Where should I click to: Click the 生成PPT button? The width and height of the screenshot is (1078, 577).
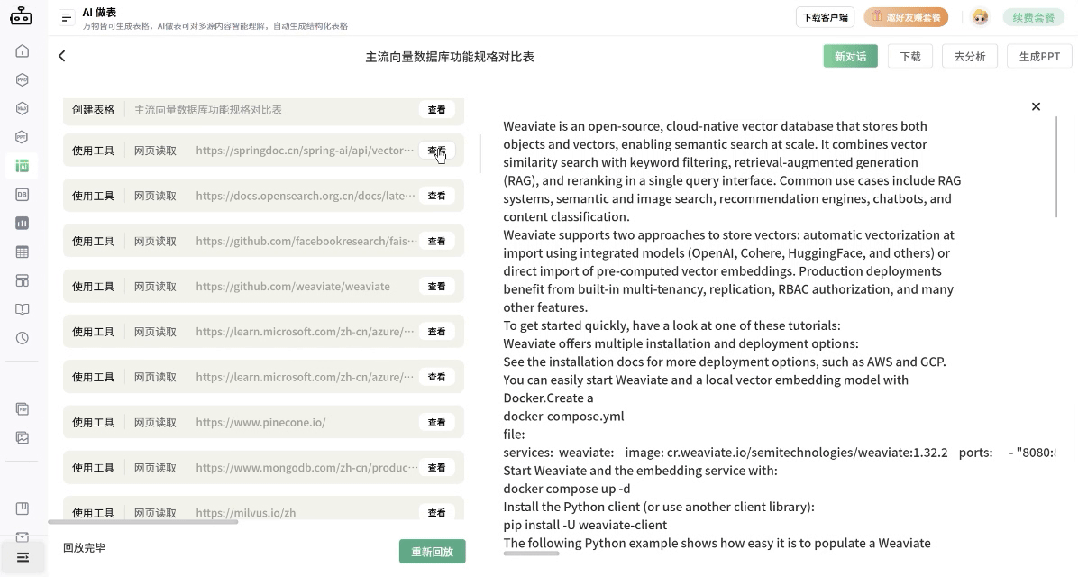coord(1040,56)
